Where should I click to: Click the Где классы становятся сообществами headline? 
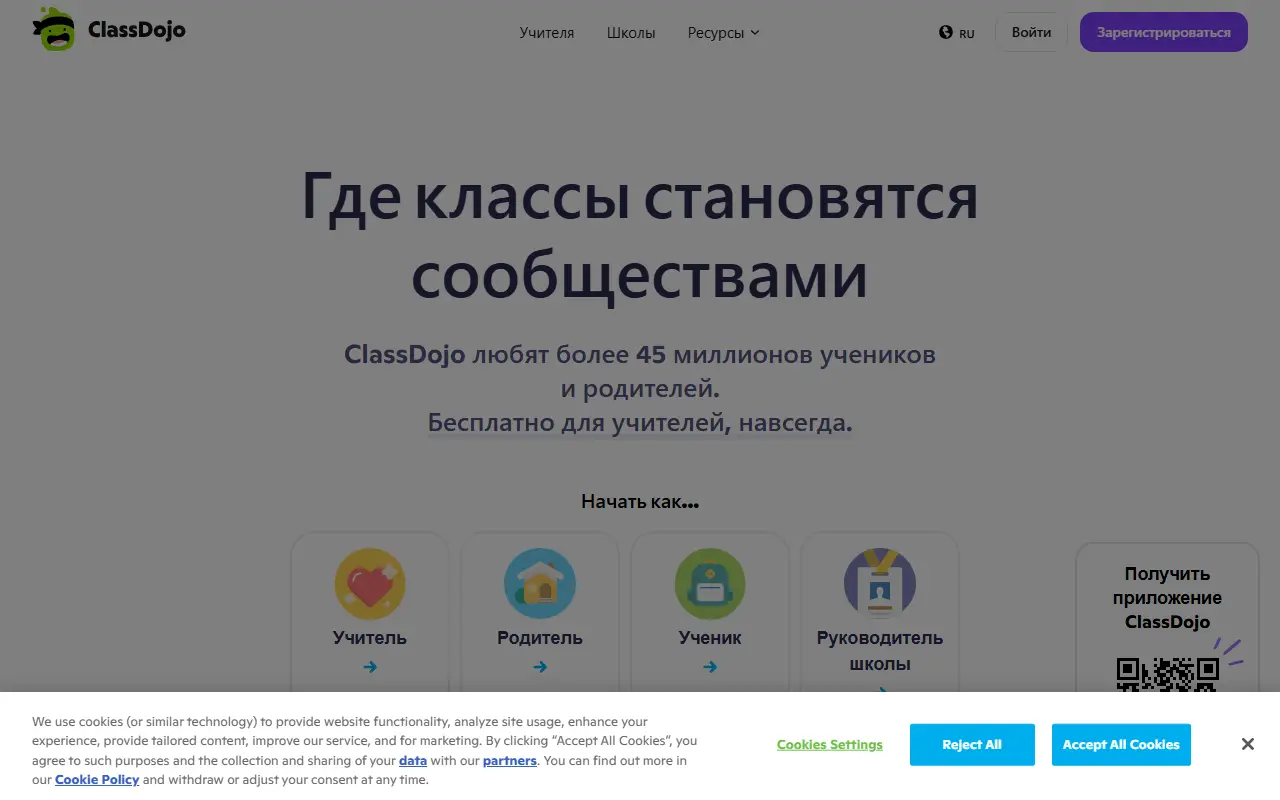coord(640,237)
